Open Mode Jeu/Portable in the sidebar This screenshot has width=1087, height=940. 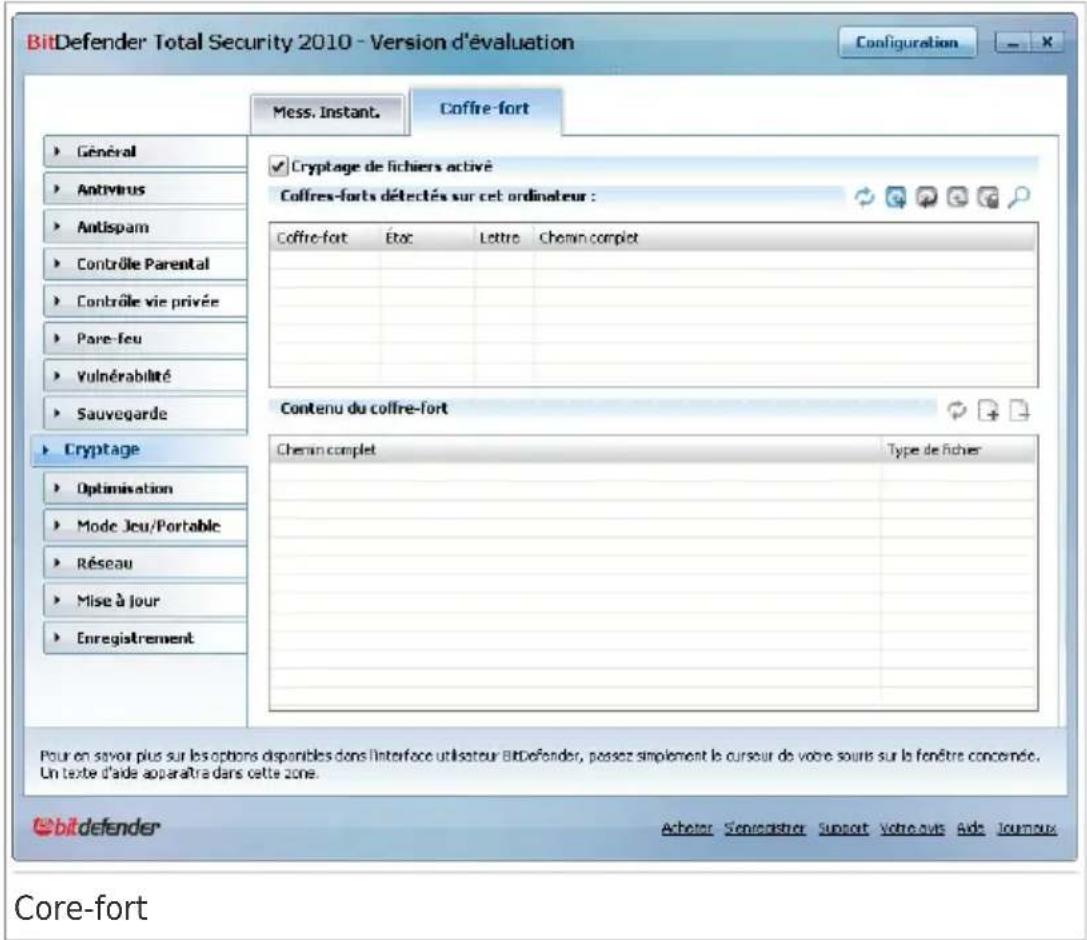click(x=145, y=525)
